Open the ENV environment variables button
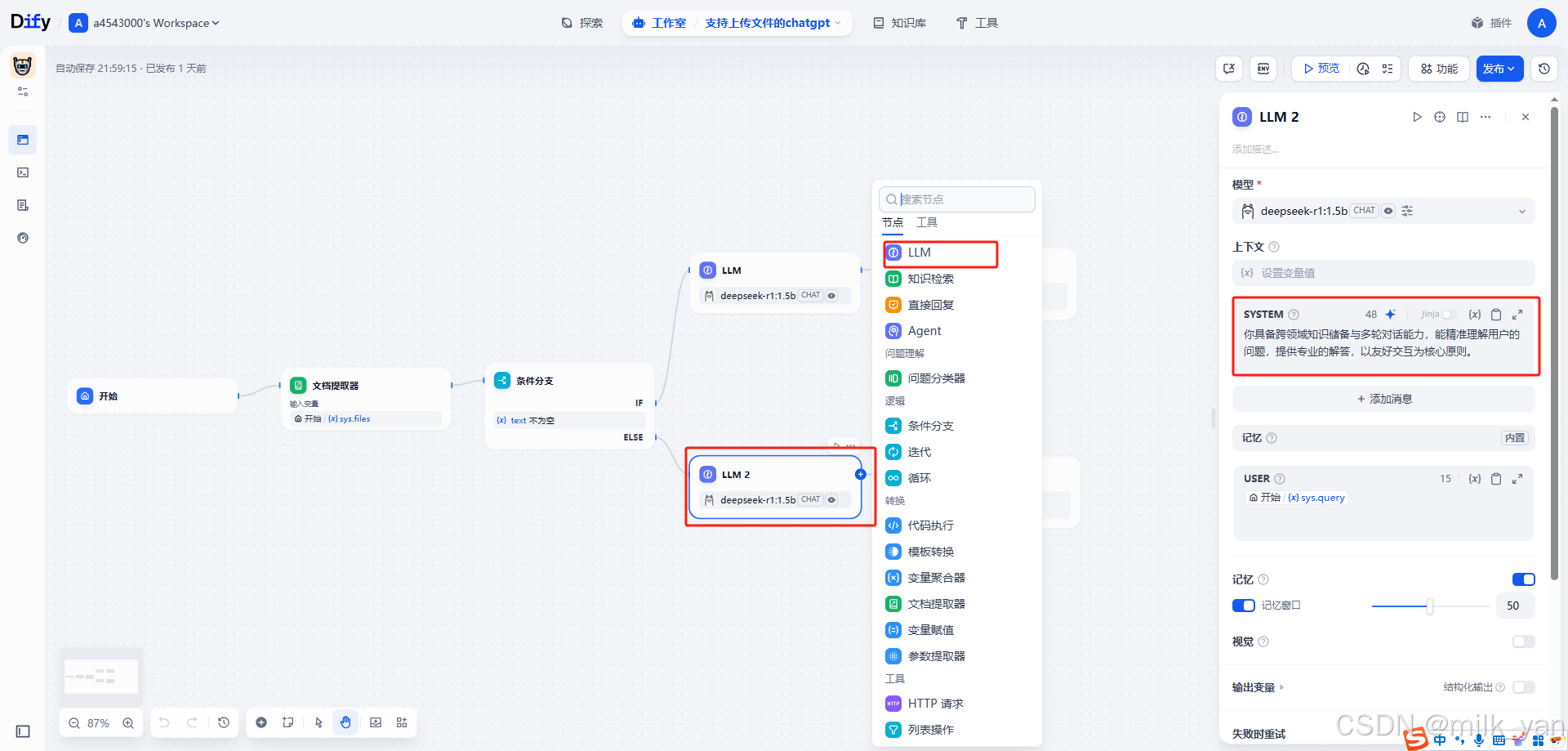 (1263, 69)
